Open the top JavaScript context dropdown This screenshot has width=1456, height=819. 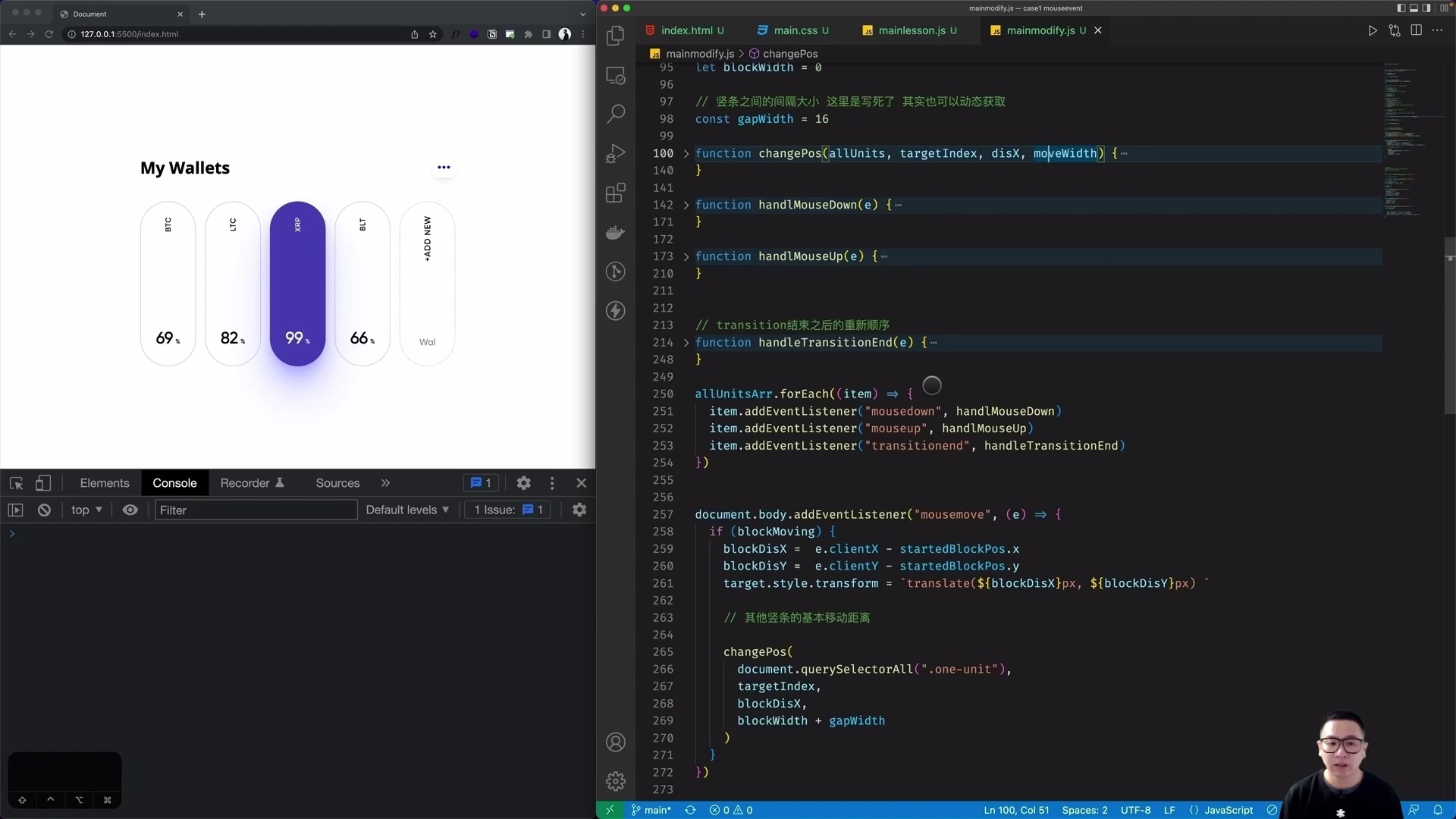[x=86, y=510]
